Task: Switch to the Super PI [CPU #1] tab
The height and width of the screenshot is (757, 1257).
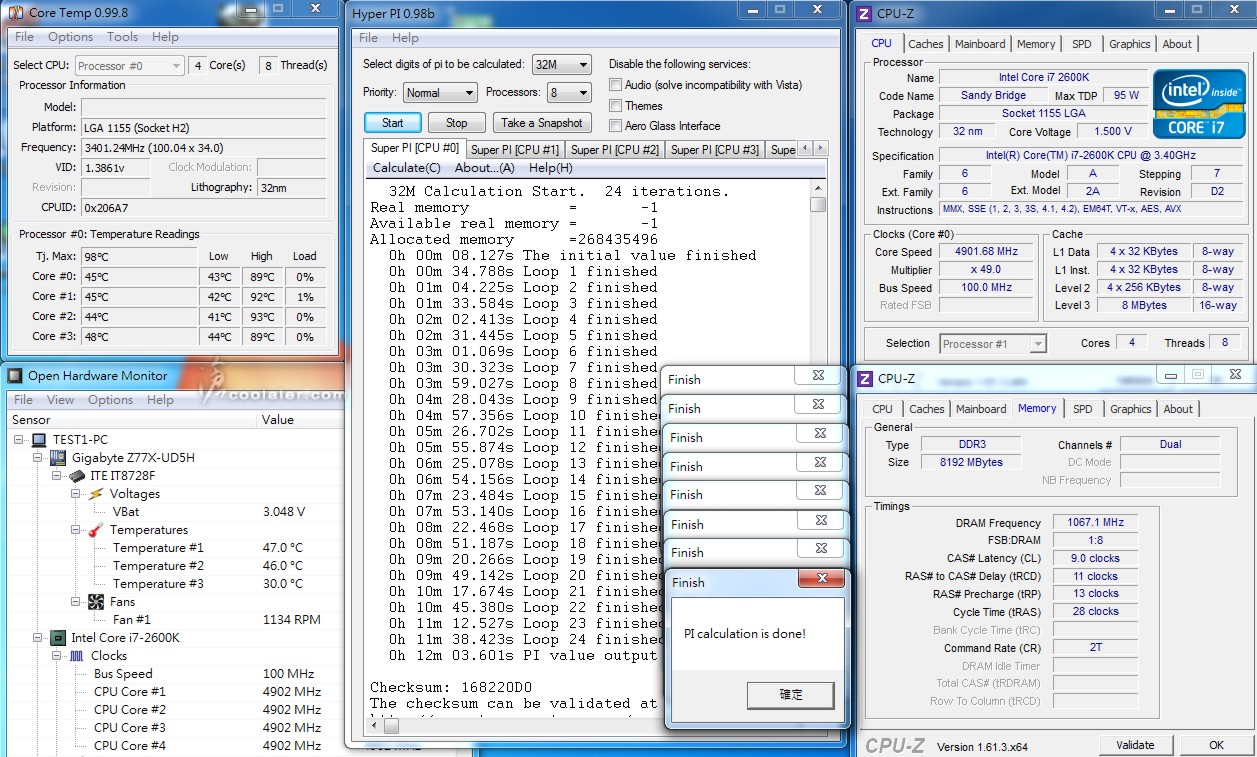Action: 515,150
